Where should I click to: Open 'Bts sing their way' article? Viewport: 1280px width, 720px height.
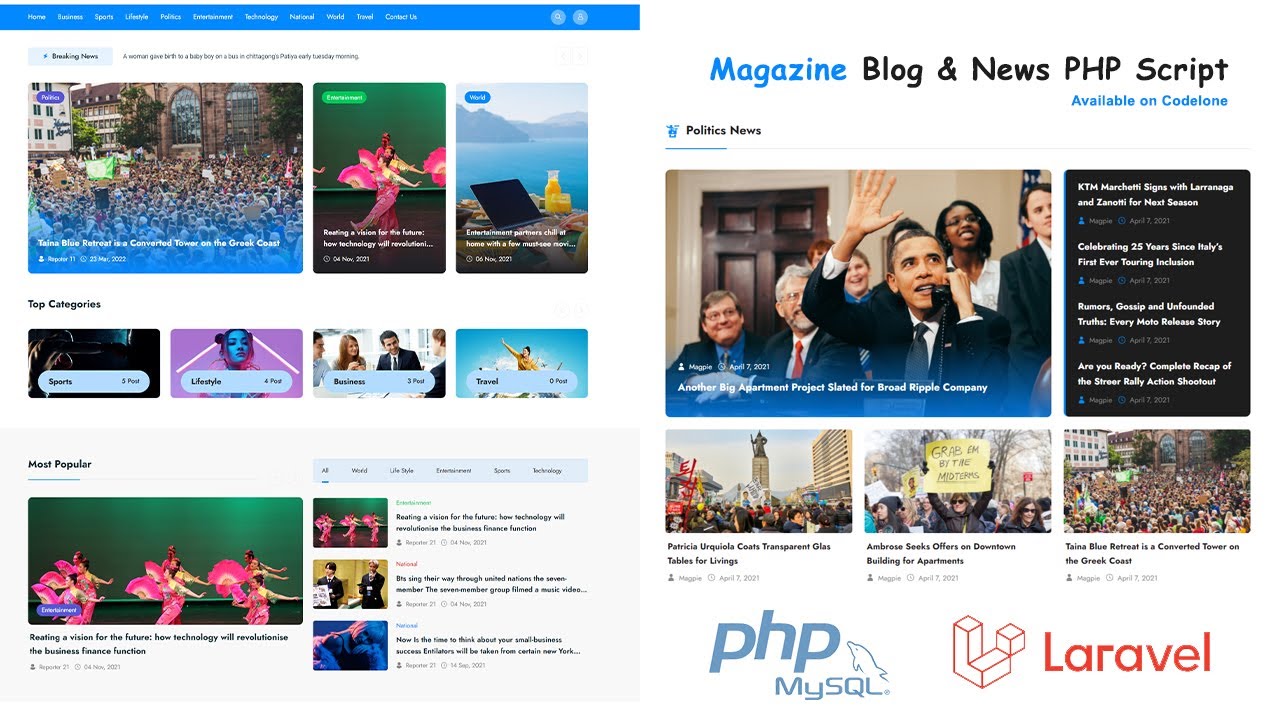pos(491,584)
